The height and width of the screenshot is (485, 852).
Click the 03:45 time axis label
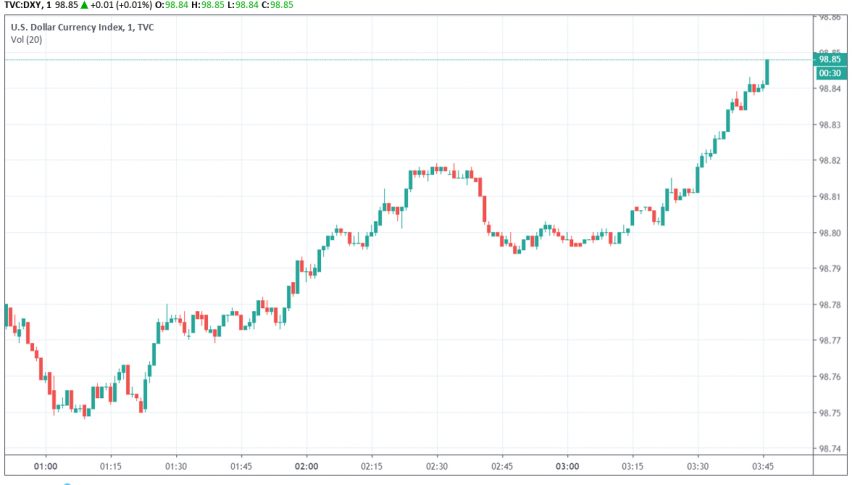click(763, 467)
